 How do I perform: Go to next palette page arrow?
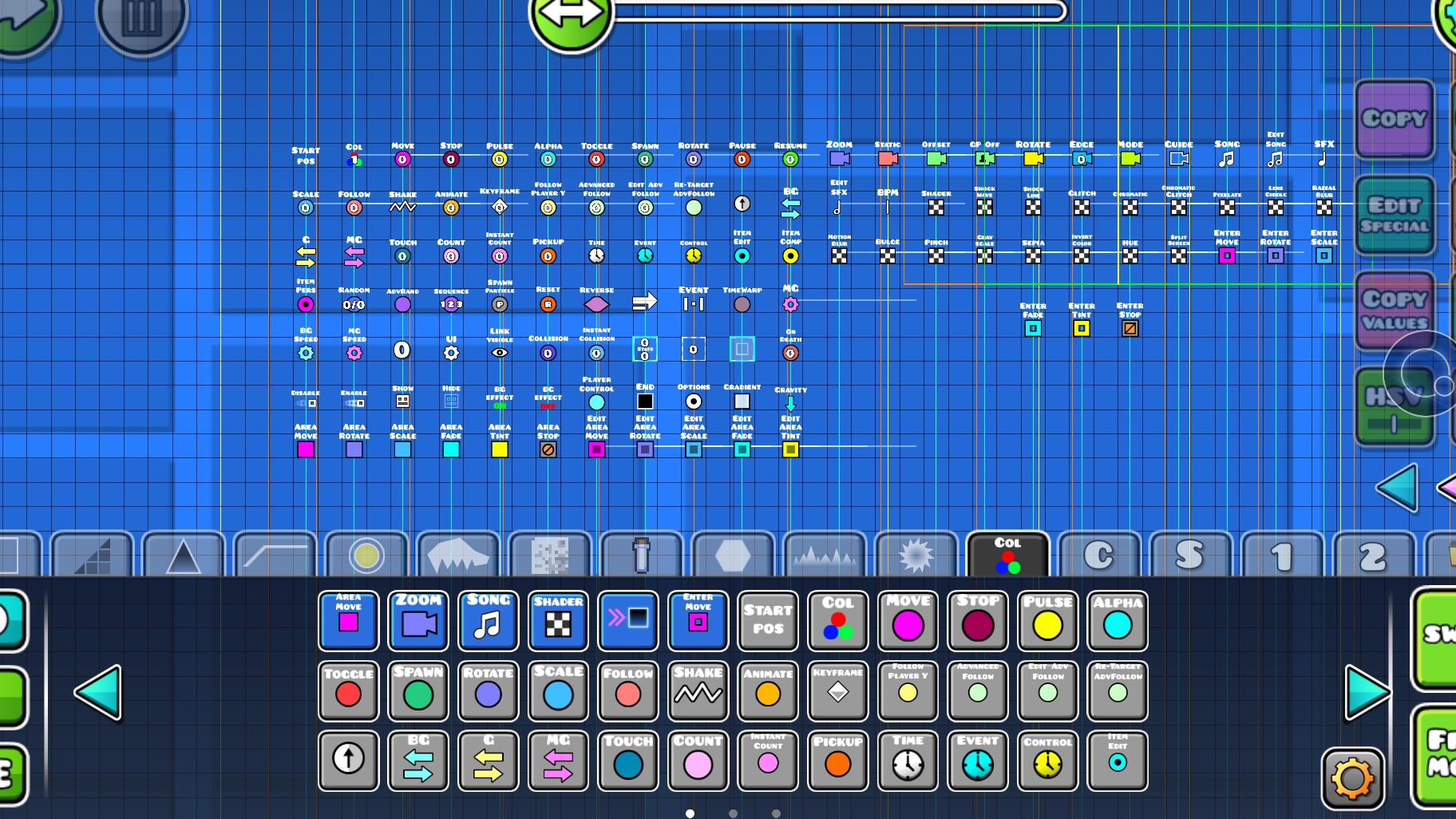1367,692
